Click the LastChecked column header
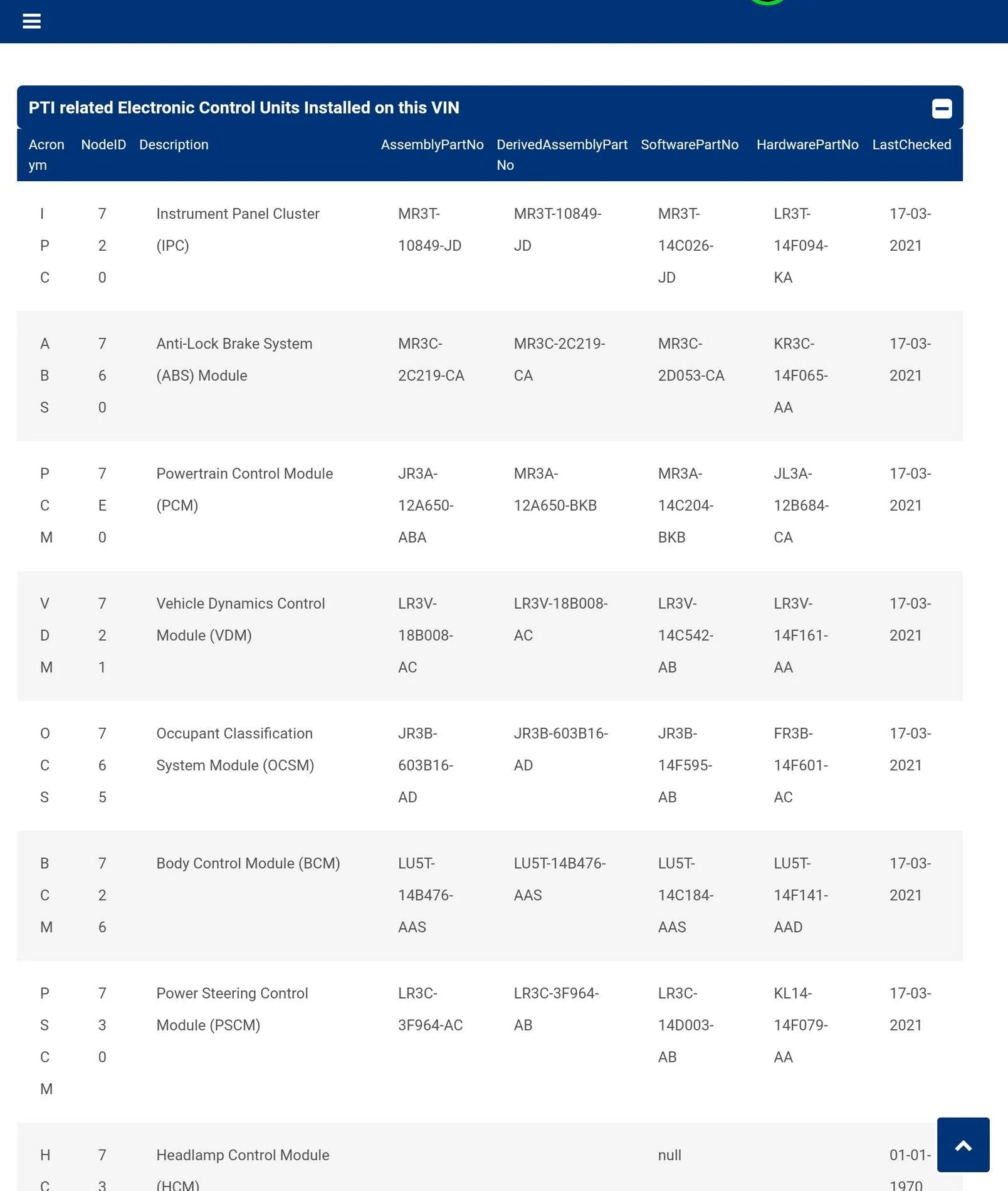The width and height of the screenshot is (1008, 1191). (911, 145)
